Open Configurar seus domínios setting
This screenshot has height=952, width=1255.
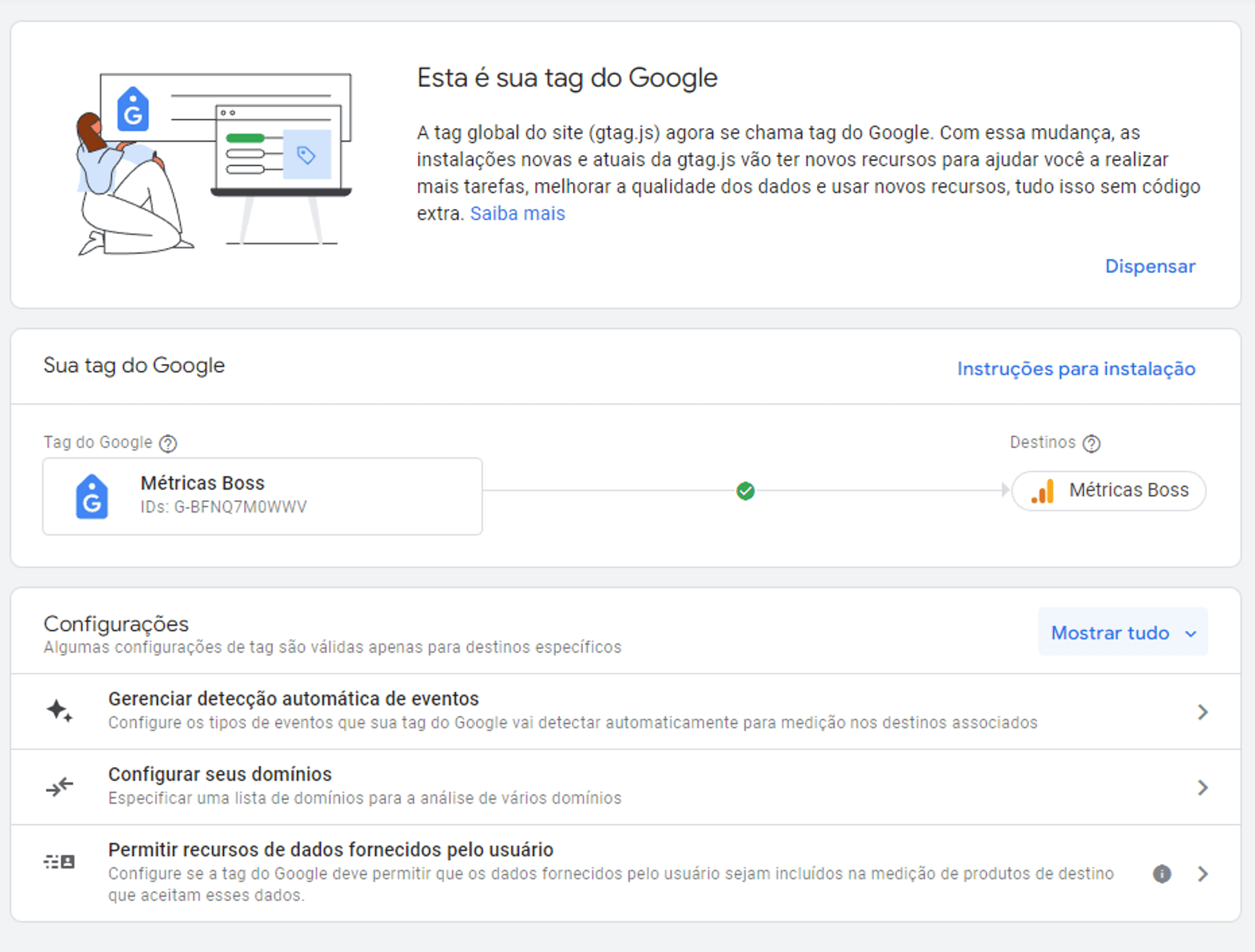click(x=220, y=774)
